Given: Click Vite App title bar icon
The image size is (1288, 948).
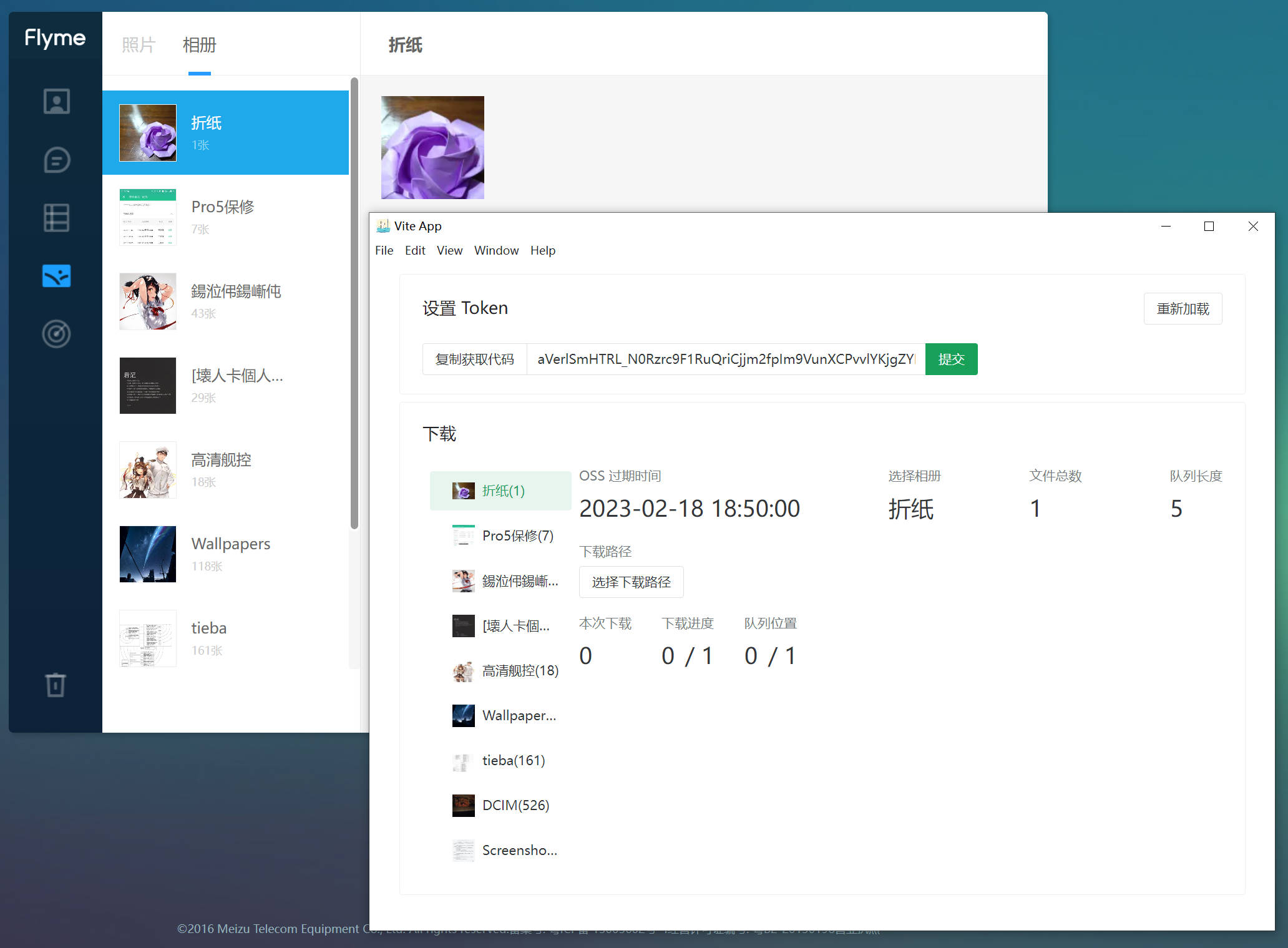Looking at the screenshot, I should pos(383,226).
